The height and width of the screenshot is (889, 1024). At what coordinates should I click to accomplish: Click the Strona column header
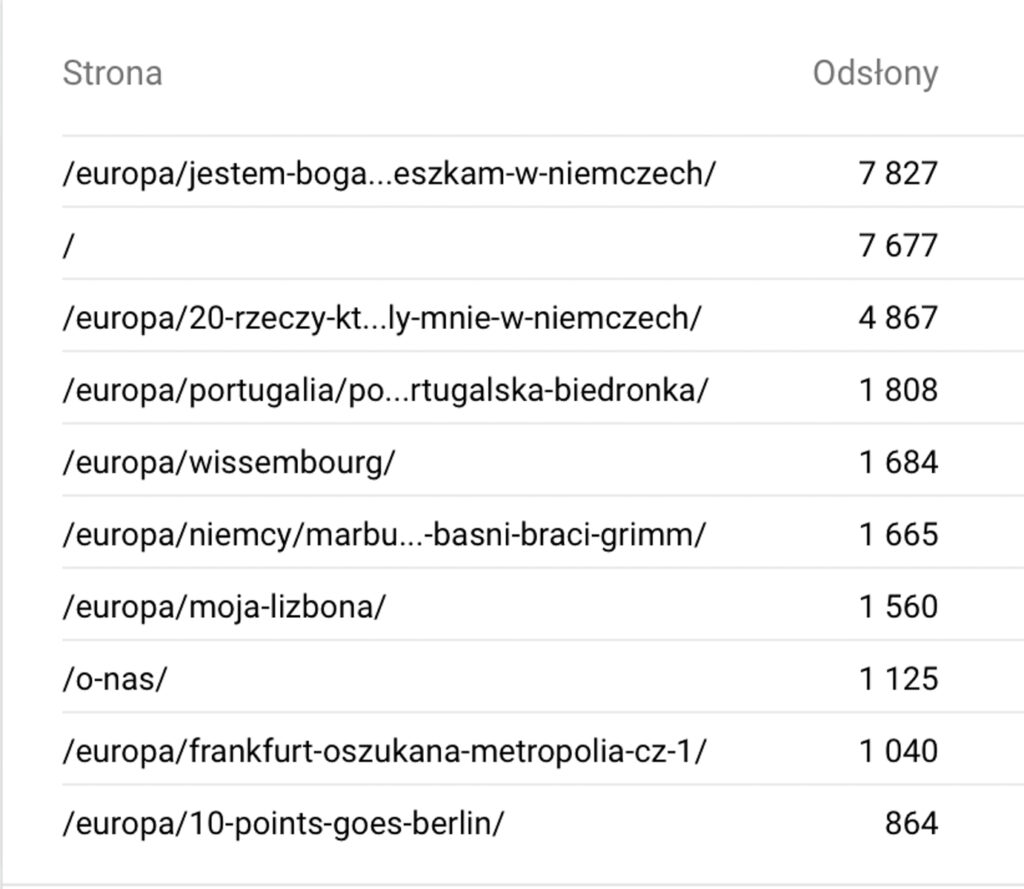coord(112,73)
